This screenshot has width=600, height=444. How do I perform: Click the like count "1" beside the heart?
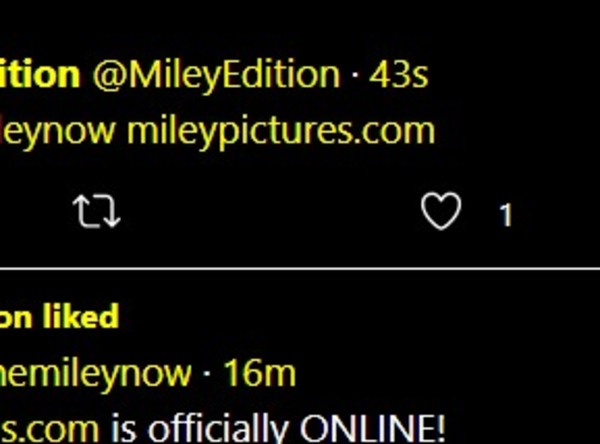pyautogui.click(x=506, y=215)
